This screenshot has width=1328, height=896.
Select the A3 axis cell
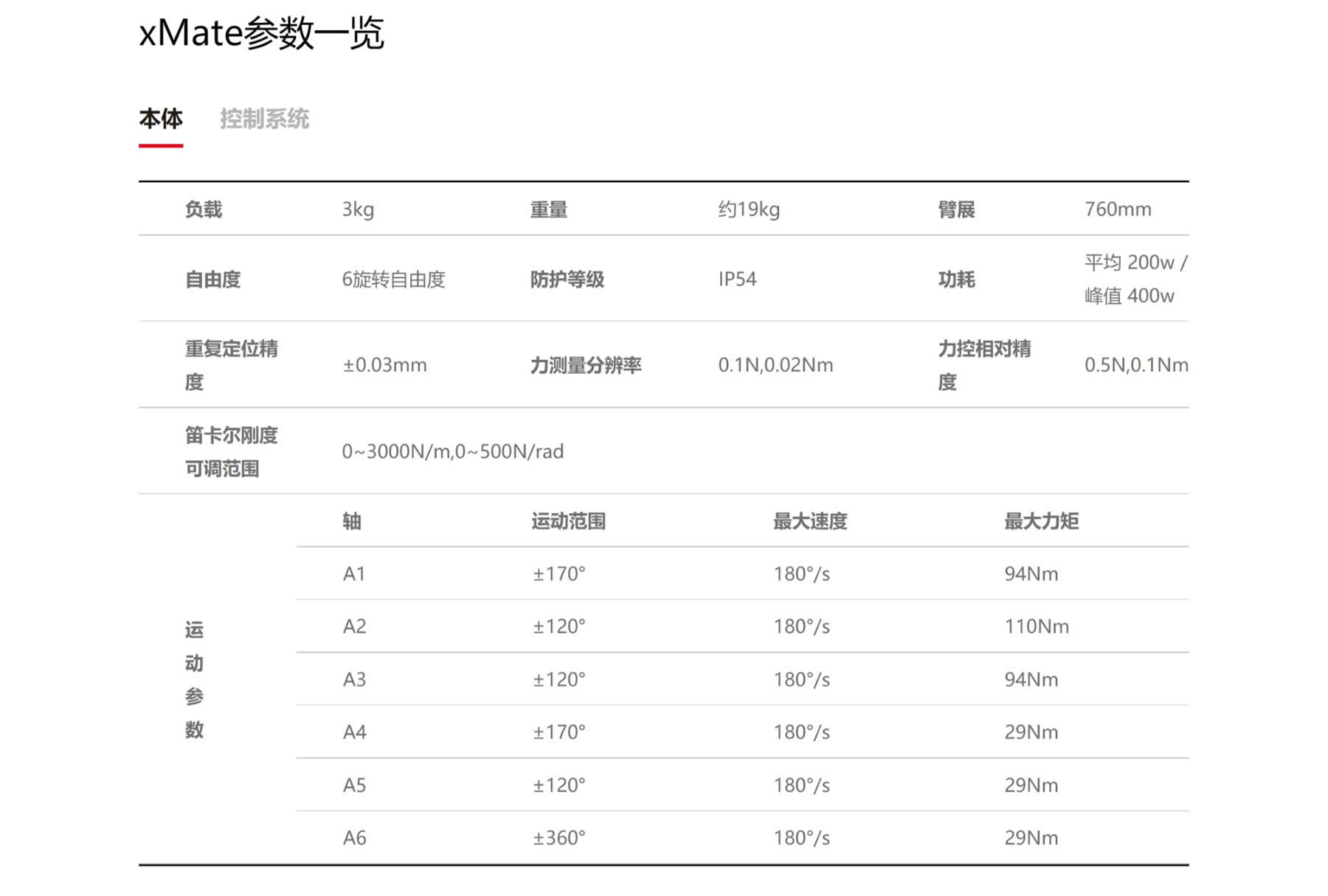pos(354,679)
